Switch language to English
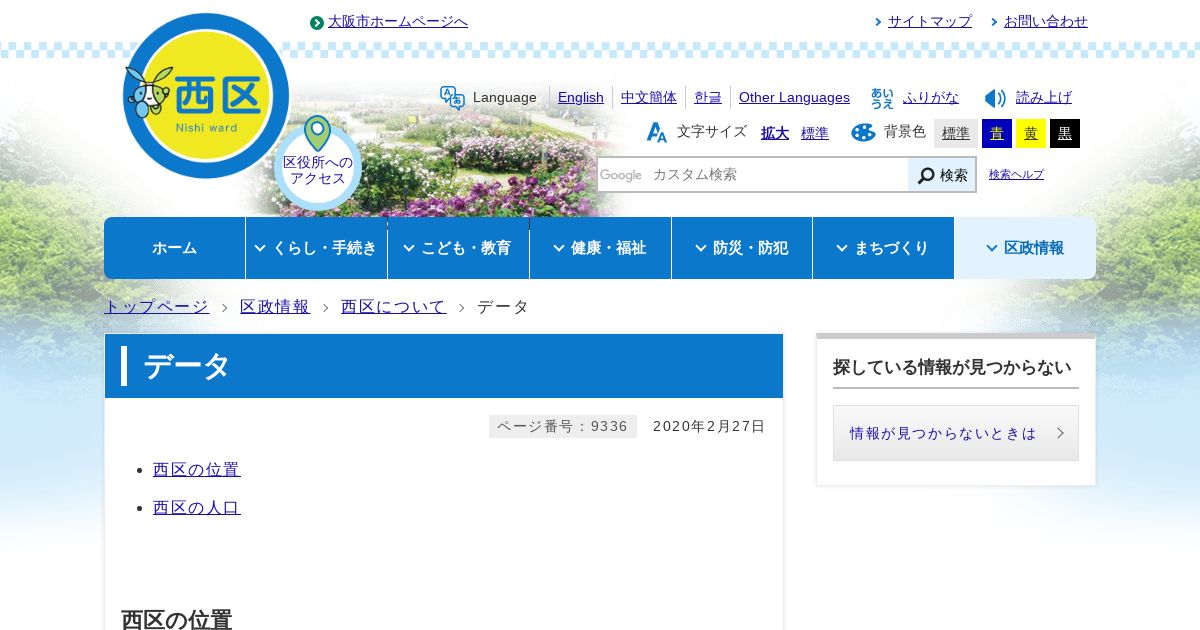Viewport: 1200px width, 630px height. click(581, 97)
